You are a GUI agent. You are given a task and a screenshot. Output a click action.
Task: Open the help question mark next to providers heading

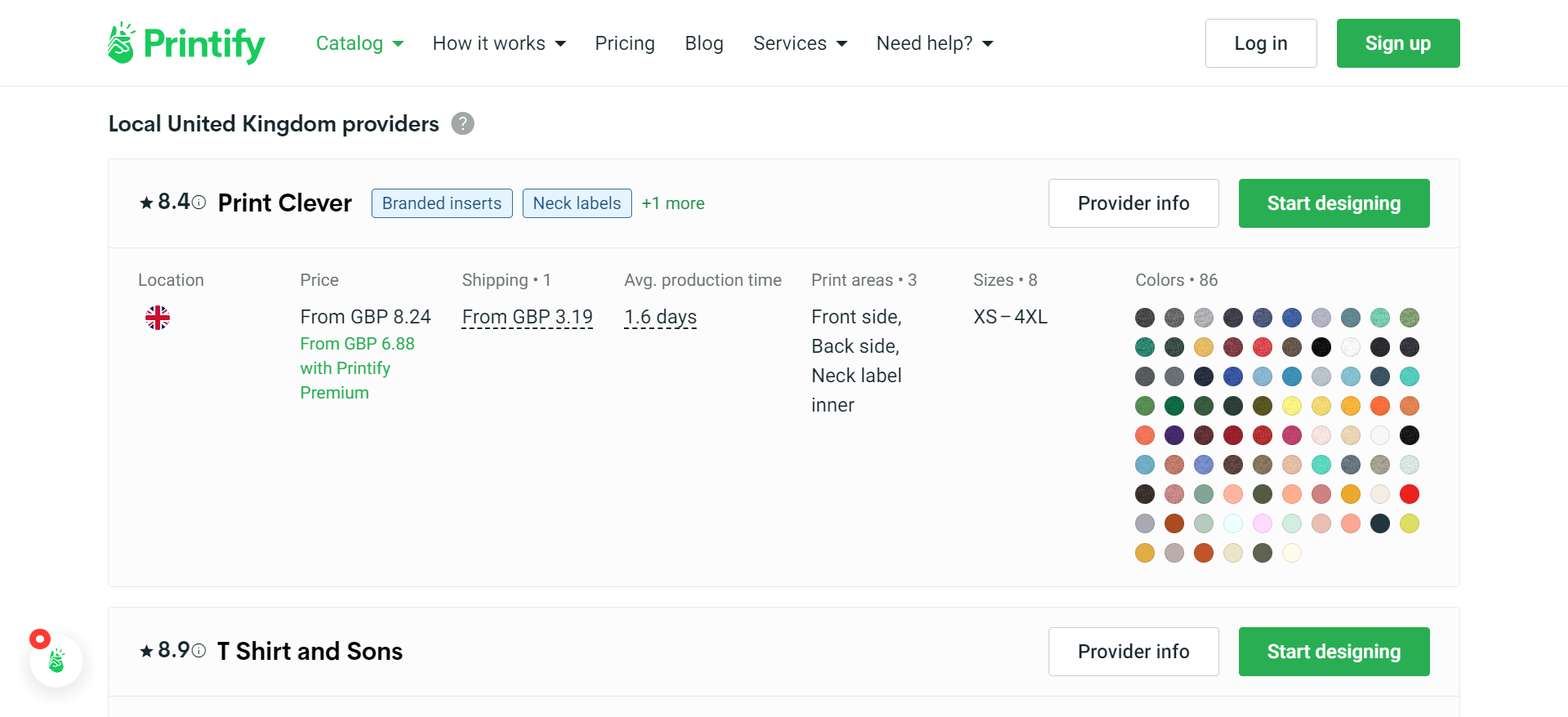pyautogui.click(x=462, y=123)
